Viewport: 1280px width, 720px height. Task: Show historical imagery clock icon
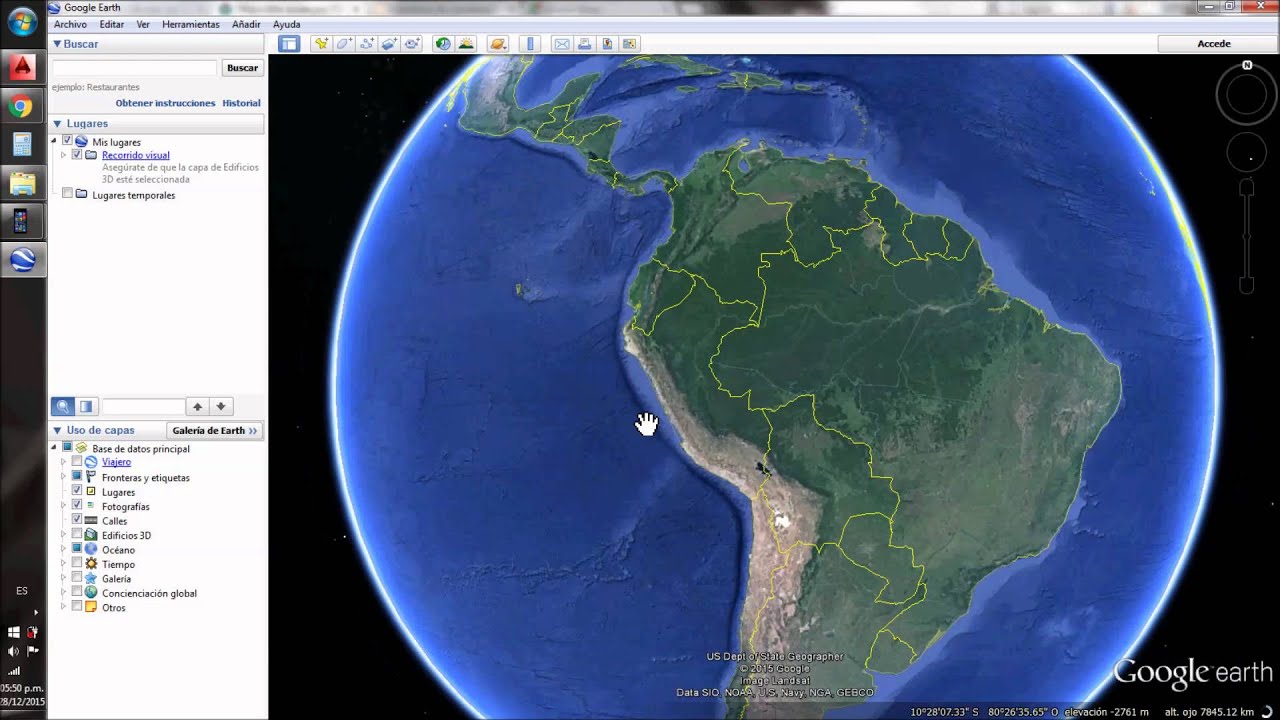443,44
